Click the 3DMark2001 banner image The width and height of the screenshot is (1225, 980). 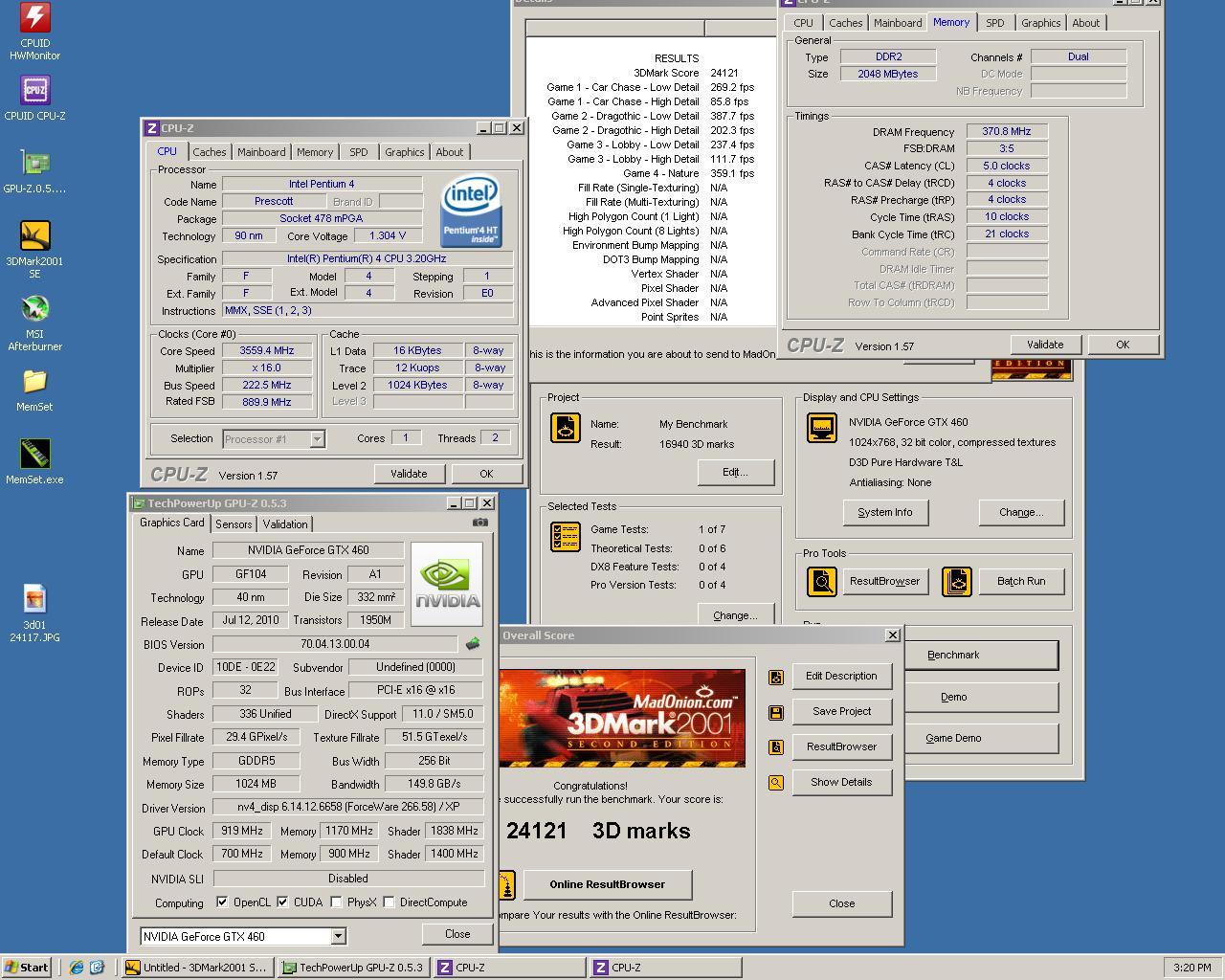[x=622, y=718]
